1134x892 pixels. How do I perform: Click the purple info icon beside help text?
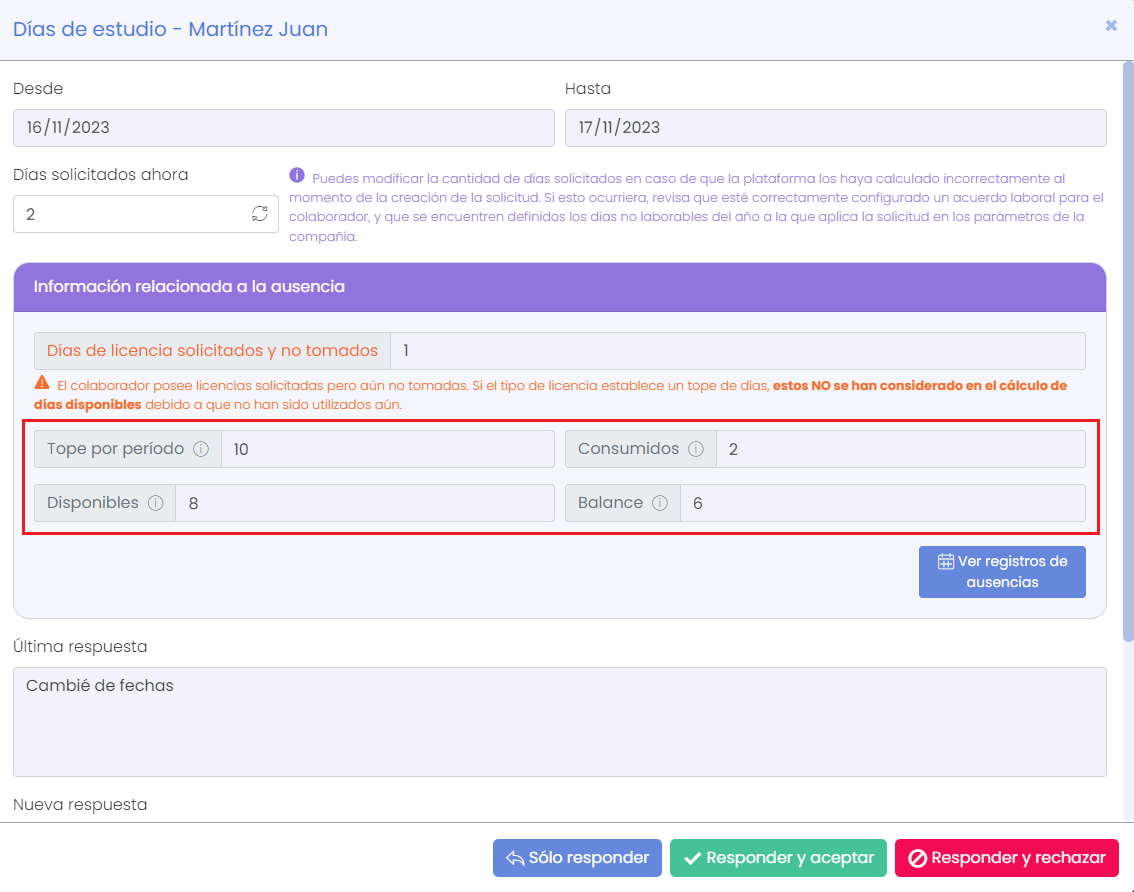pos(297,176)
